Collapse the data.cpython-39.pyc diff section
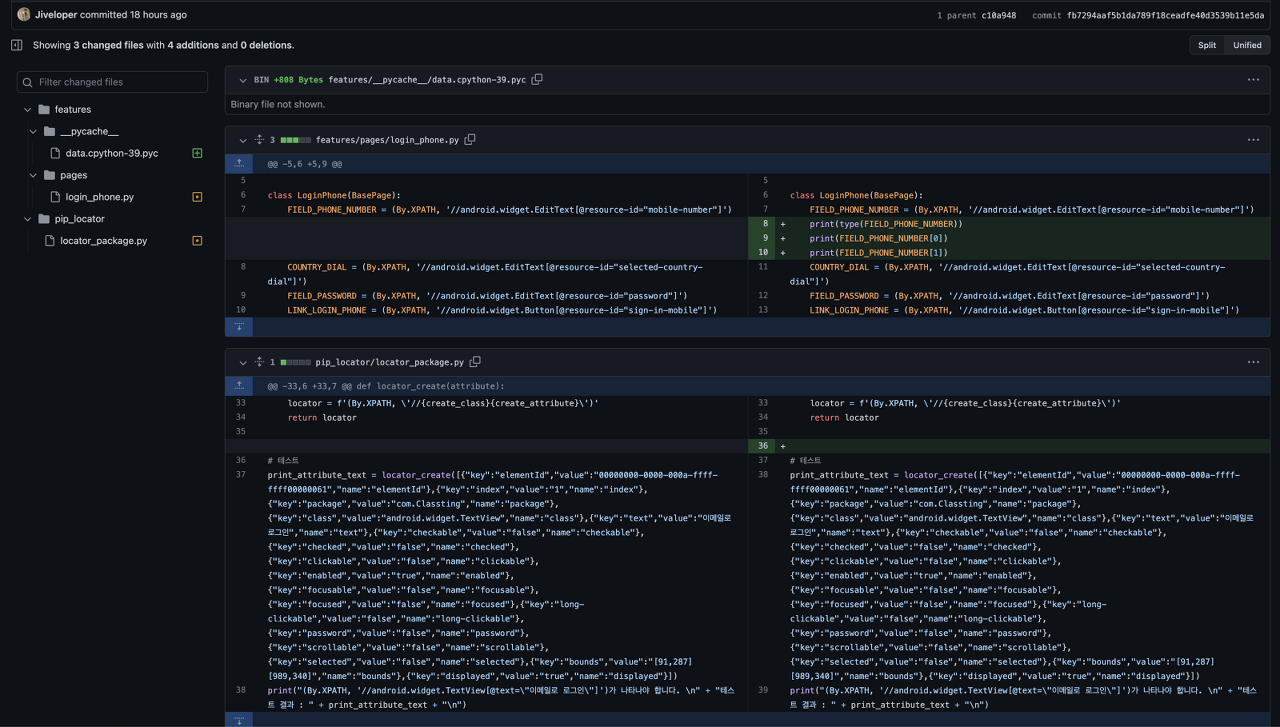1280x727 pixels. [x=242, y=80]
